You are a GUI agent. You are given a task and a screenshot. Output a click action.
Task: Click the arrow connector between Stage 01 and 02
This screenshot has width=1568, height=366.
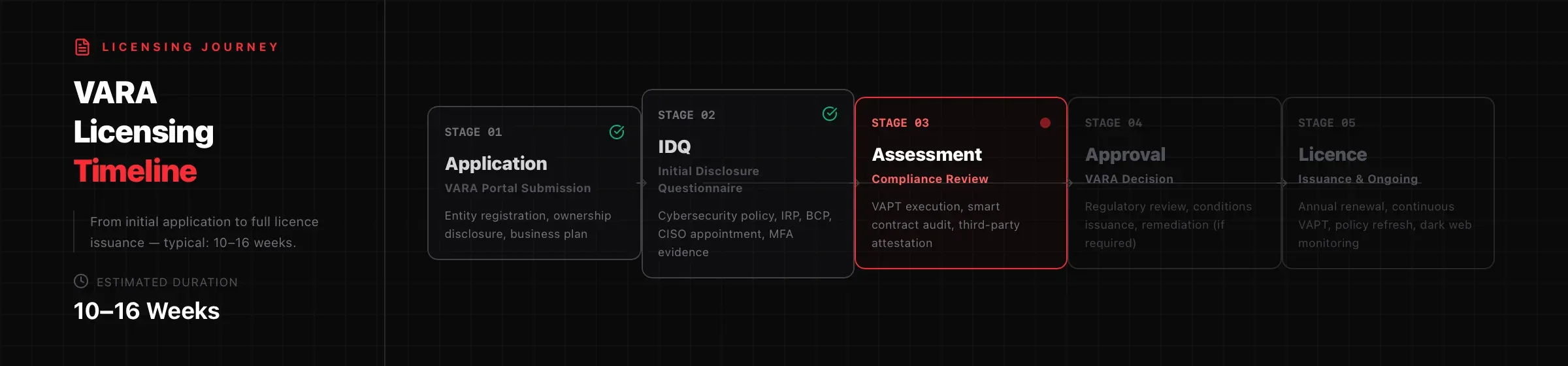(642, 183)
